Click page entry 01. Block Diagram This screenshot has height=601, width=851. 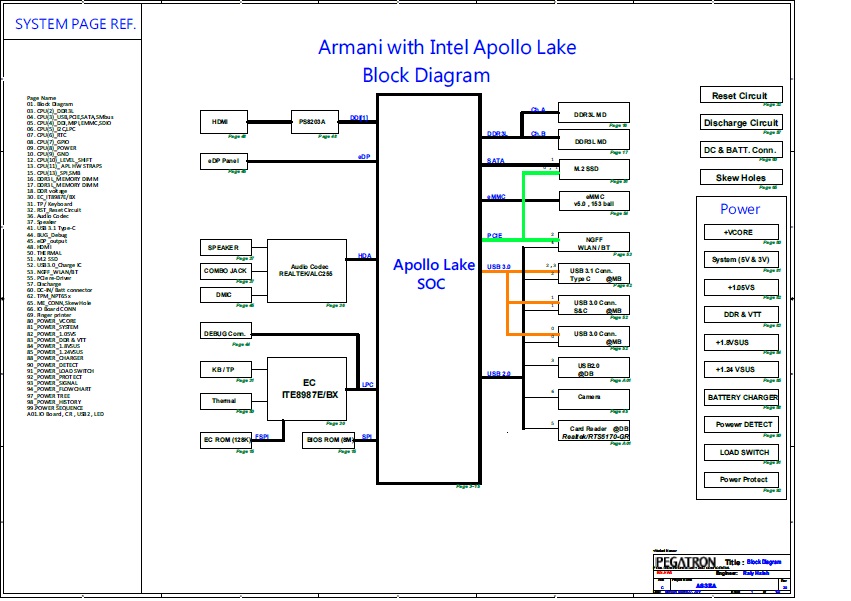click(50, 104)
